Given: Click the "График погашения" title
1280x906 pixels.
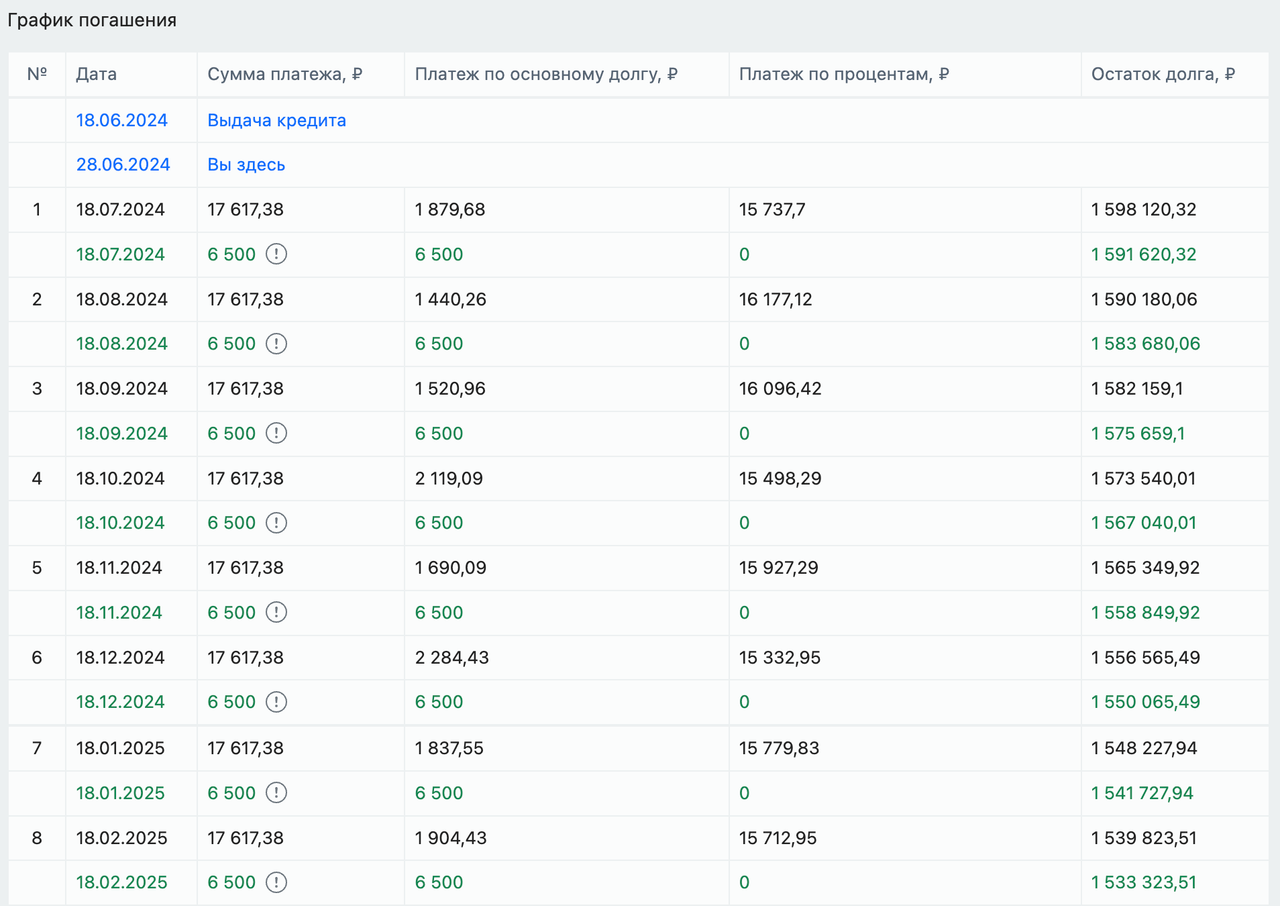Looking at the screenshot, I should (x=92, y=20).
